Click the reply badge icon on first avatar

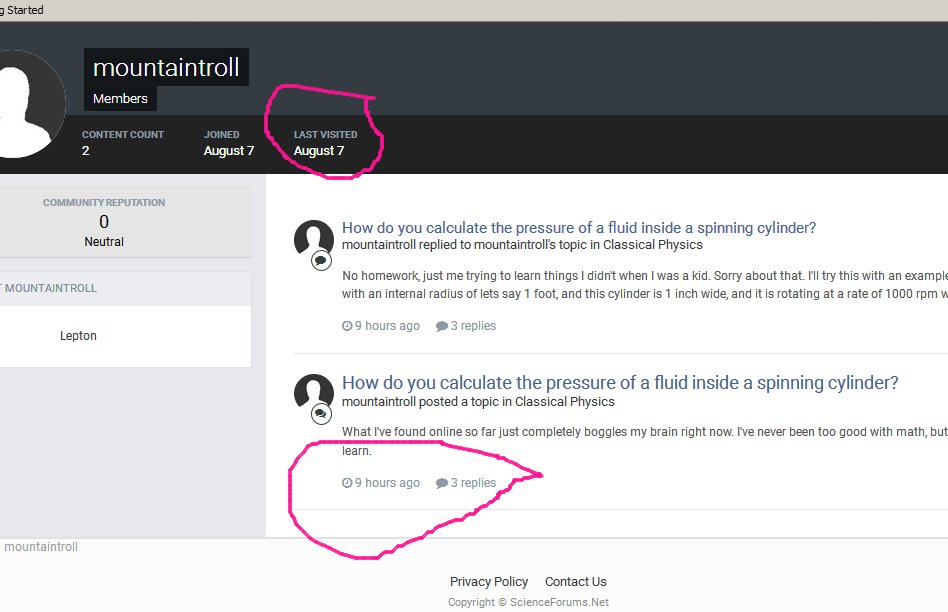321,260
